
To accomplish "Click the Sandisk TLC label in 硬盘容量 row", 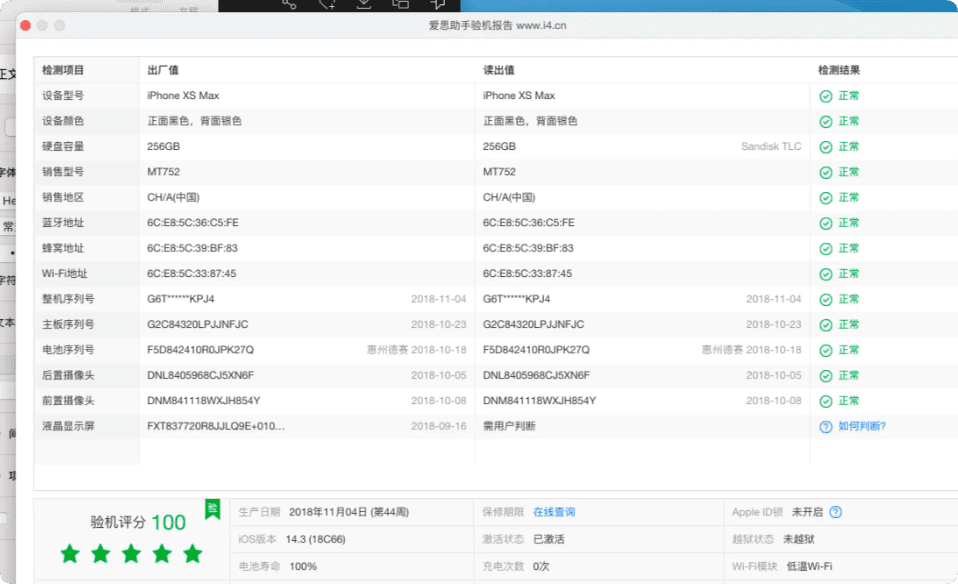I will [x=770, y=147].
